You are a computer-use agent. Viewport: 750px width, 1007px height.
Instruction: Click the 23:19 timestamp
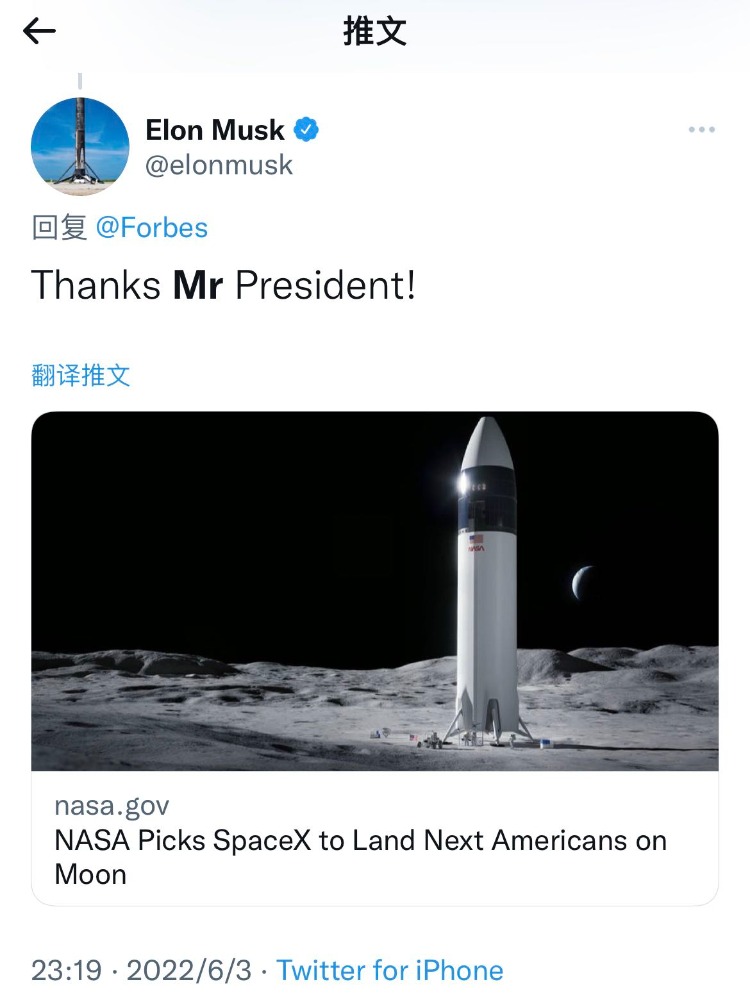(65, 970)
